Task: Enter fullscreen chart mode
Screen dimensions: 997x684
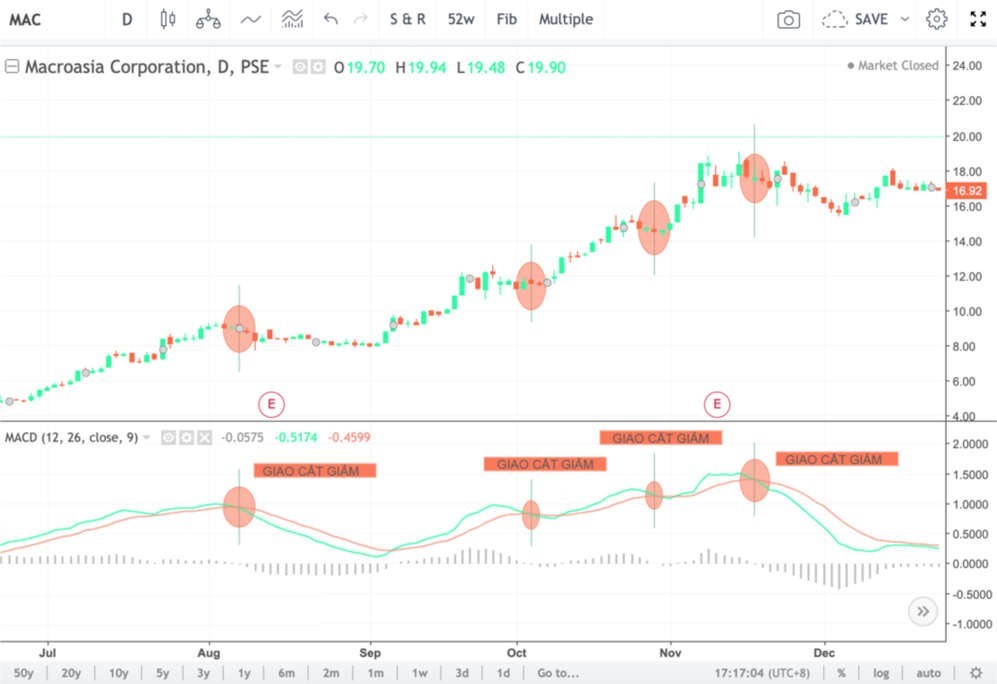Action: (978, 19)
